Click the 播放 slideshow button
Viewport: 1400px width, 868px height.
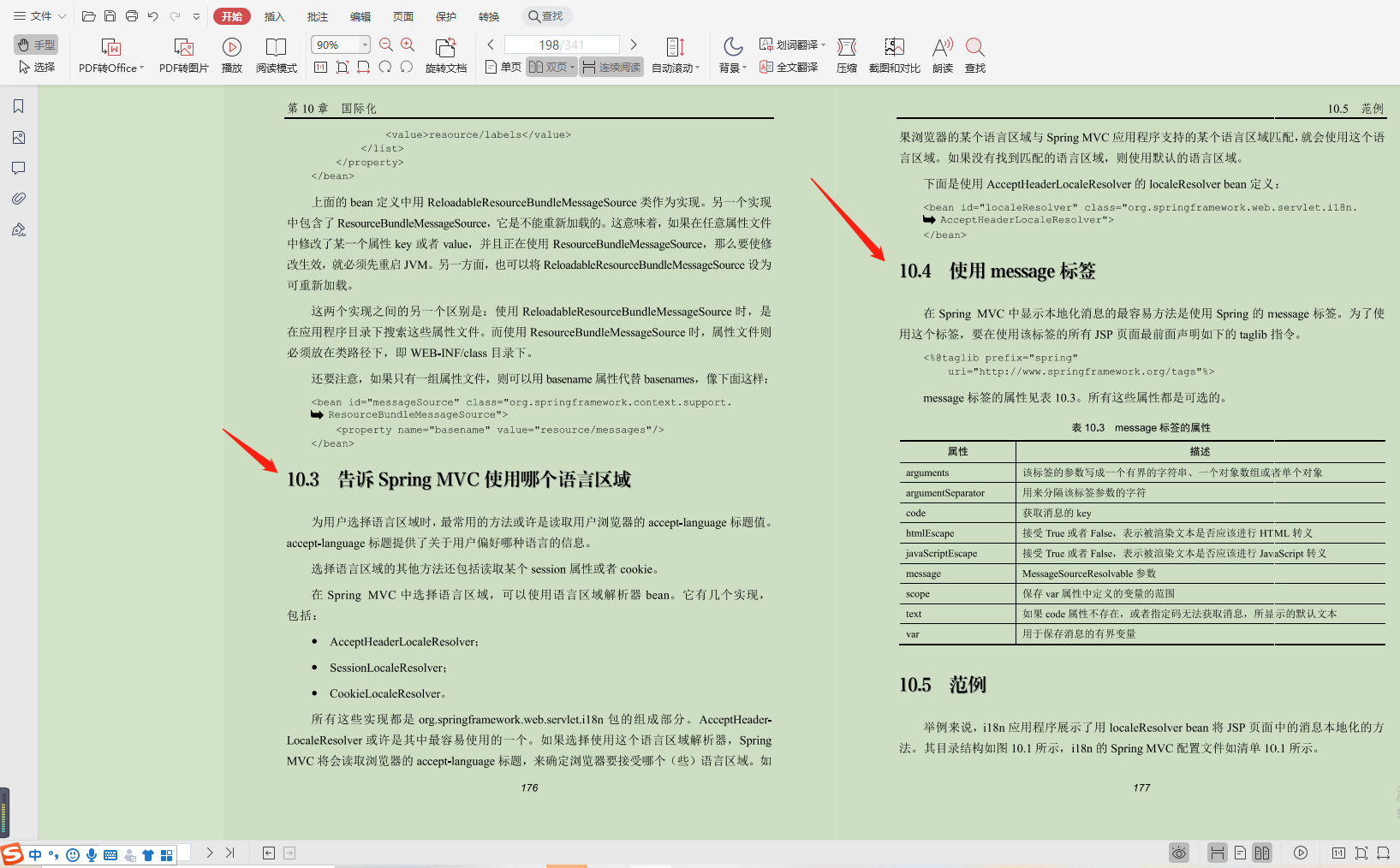coord(232,56)
